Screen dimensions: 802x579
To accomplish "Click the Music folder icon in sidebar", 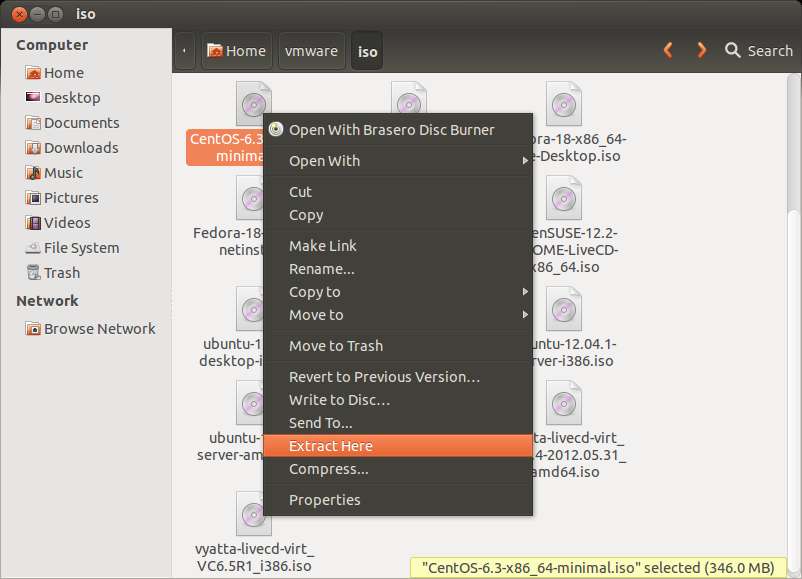I will click(33, 173).
